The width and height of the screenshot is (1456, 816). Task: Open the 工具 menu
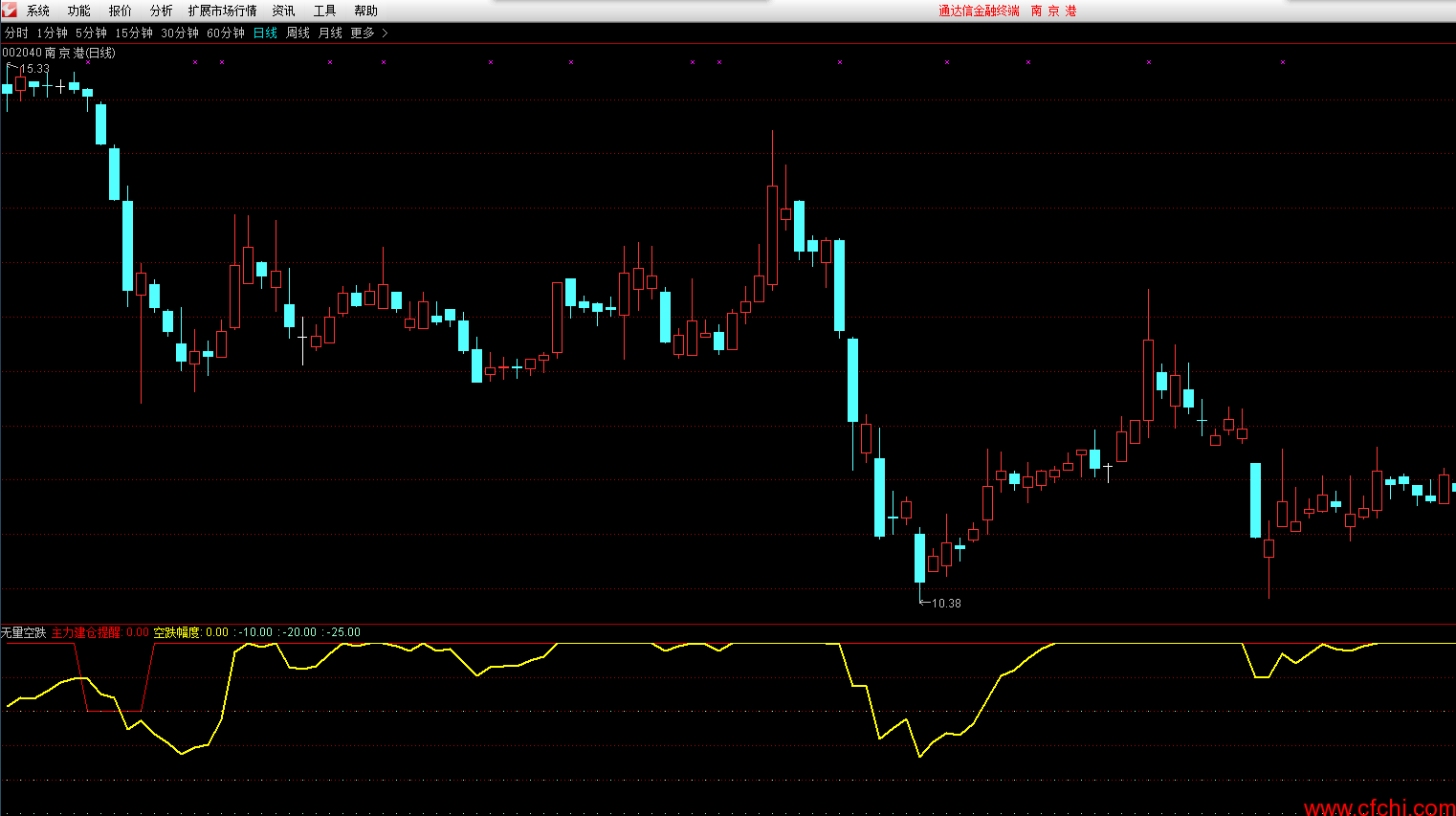click(325, 11)
